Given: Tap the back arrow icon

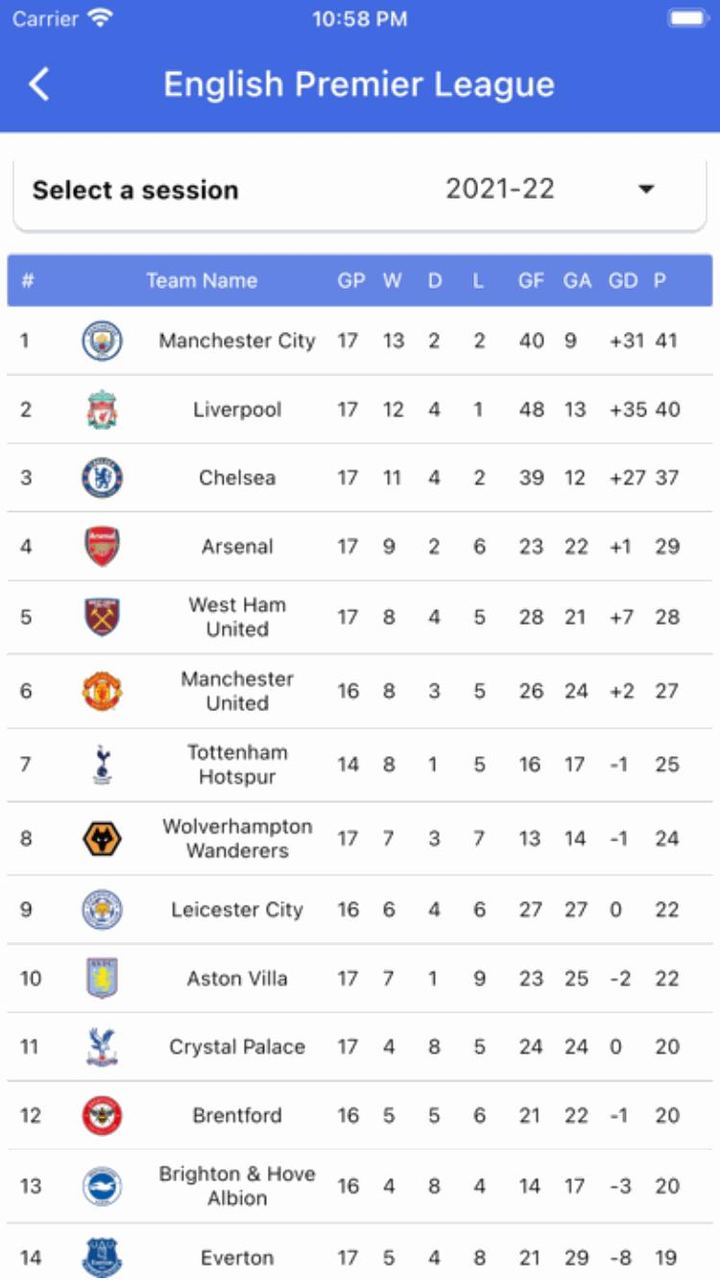Looking at the screenshot, I should point(39,84).
